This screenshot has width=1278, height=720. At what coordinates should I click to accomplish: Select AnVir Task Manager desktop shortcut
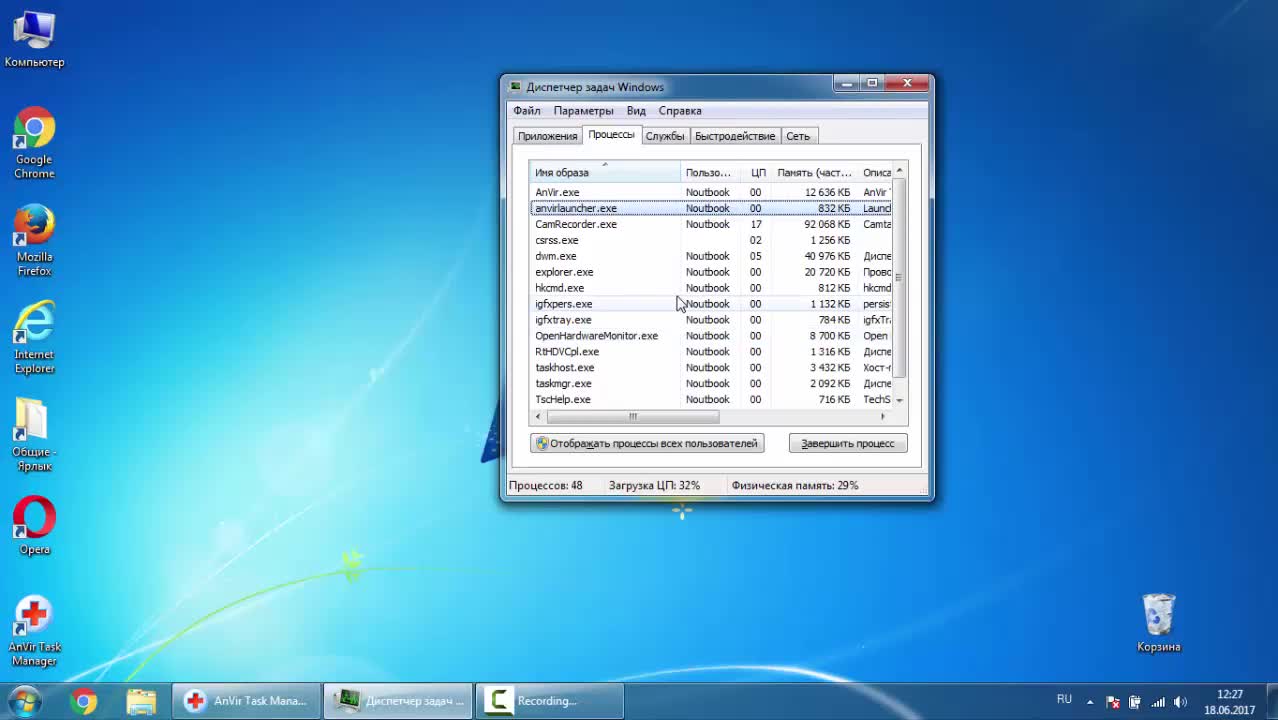34,631
